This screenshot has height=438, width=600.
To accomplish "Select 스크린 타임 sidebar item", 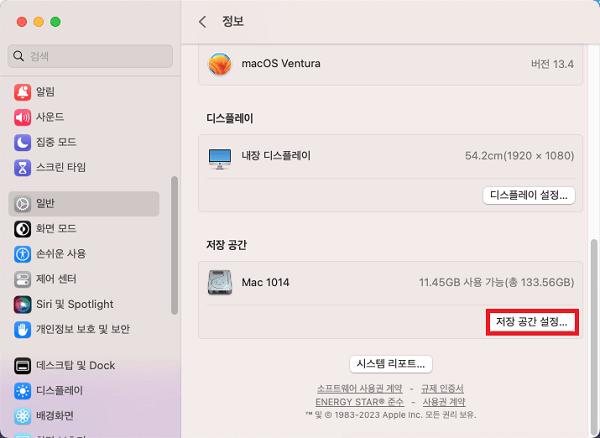I will click(84, 168).
